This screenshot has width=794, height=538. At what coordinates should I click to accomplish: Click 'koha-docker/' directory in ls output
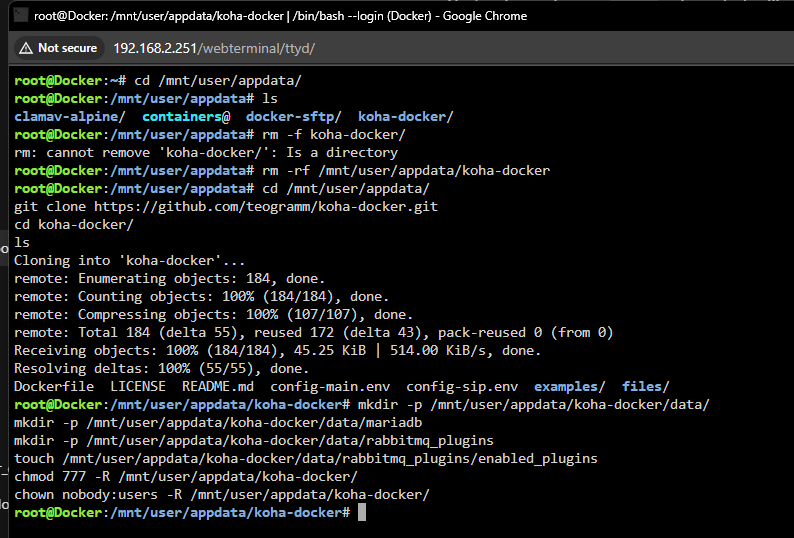click(406, 117)
